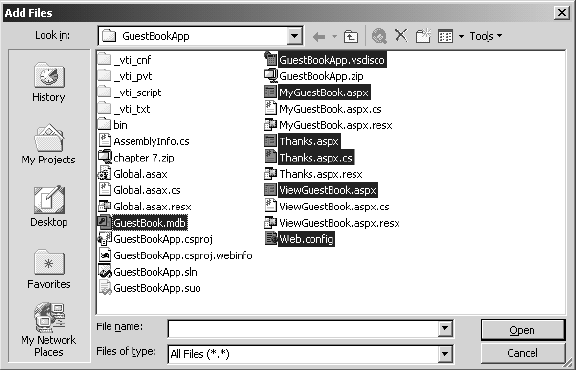This screenshot has width=576, height=370.
Task: Browse My Network Places shortcut
Action: [x=49, y=330]
